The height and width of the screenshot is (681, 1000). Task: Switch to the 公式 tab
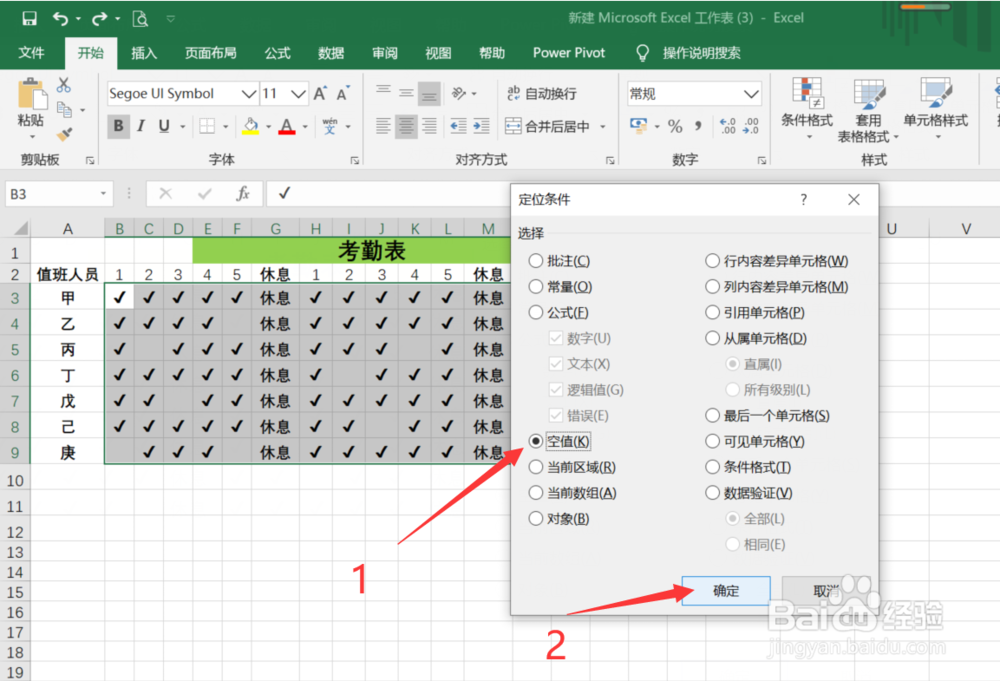277,52
